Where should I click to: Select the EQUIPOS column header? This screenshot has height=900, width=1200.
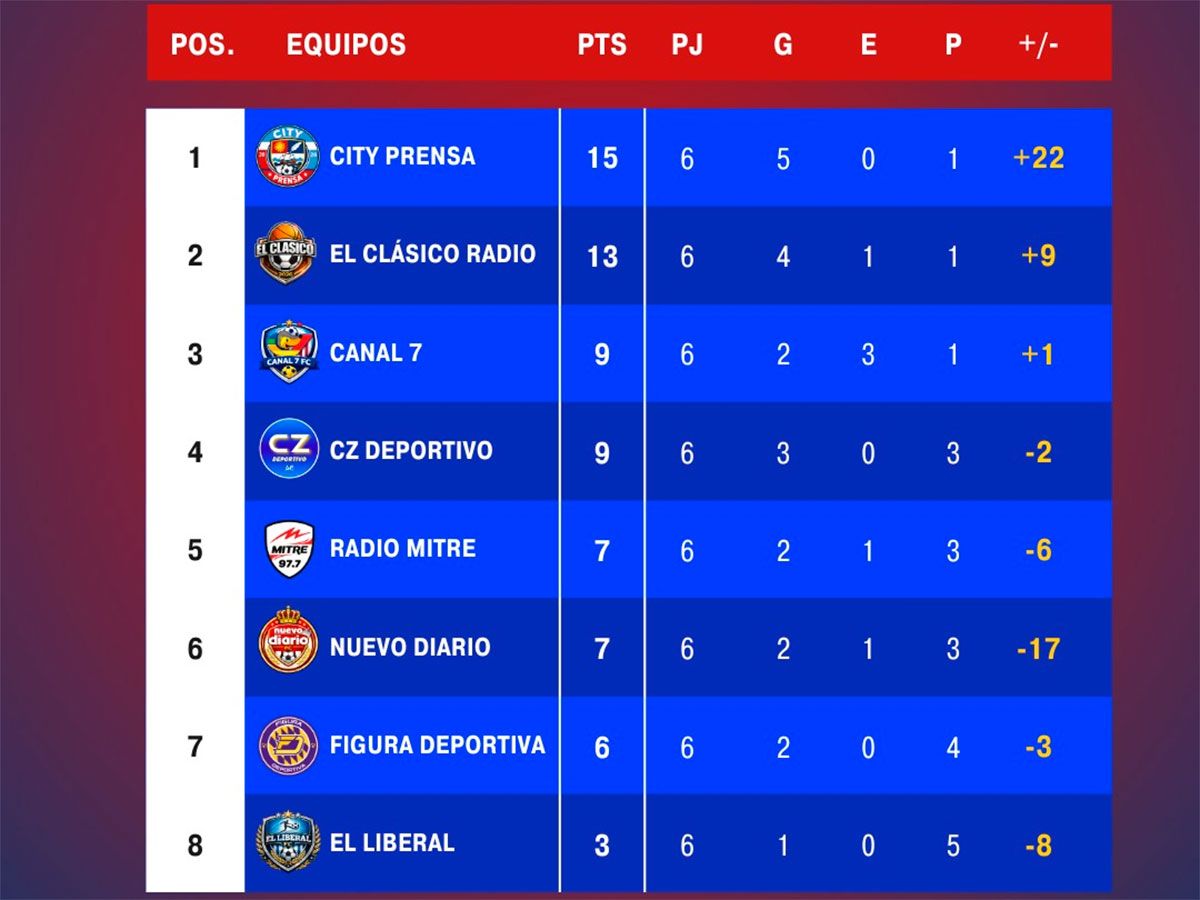[x=346, y=45]
